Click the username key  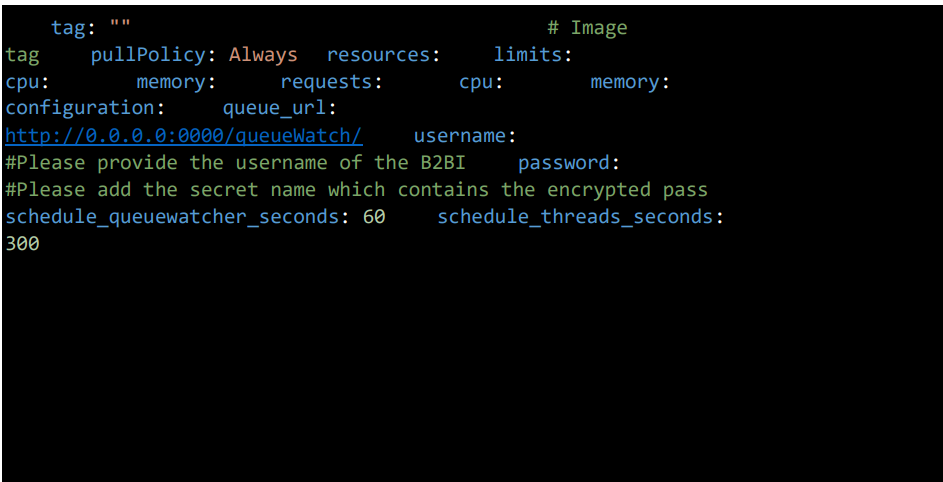[x=459, y=136]
